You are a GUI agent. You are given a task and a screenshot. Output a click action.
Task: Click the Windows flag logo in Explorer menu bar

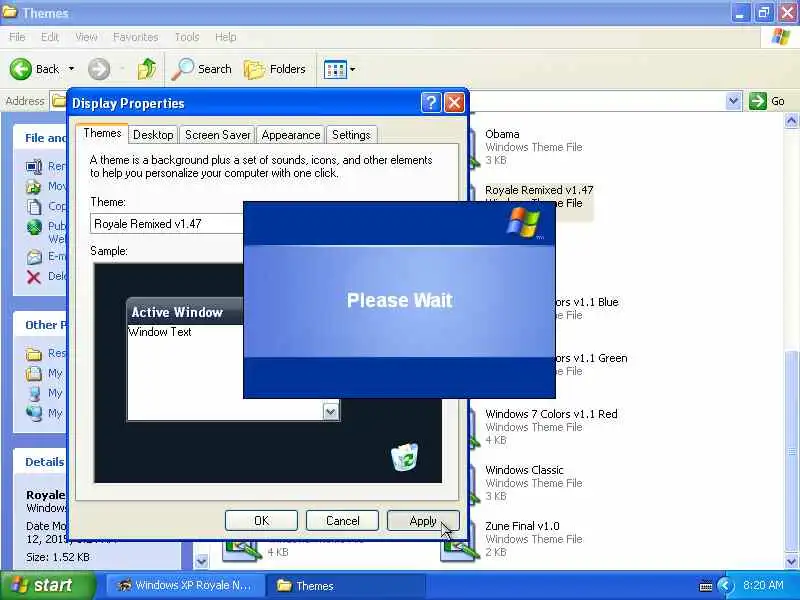[780, 37]
